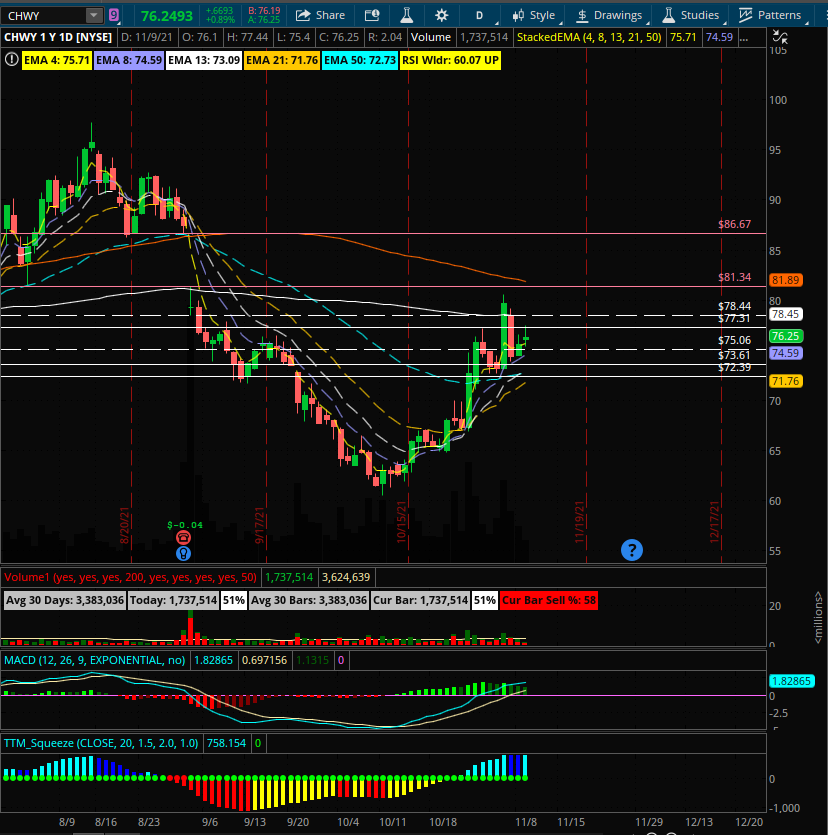Screen dimensions: 828x835
Task: Open the news and alerts panel icon
Action: pyautogui.click(x=372, y=15)
